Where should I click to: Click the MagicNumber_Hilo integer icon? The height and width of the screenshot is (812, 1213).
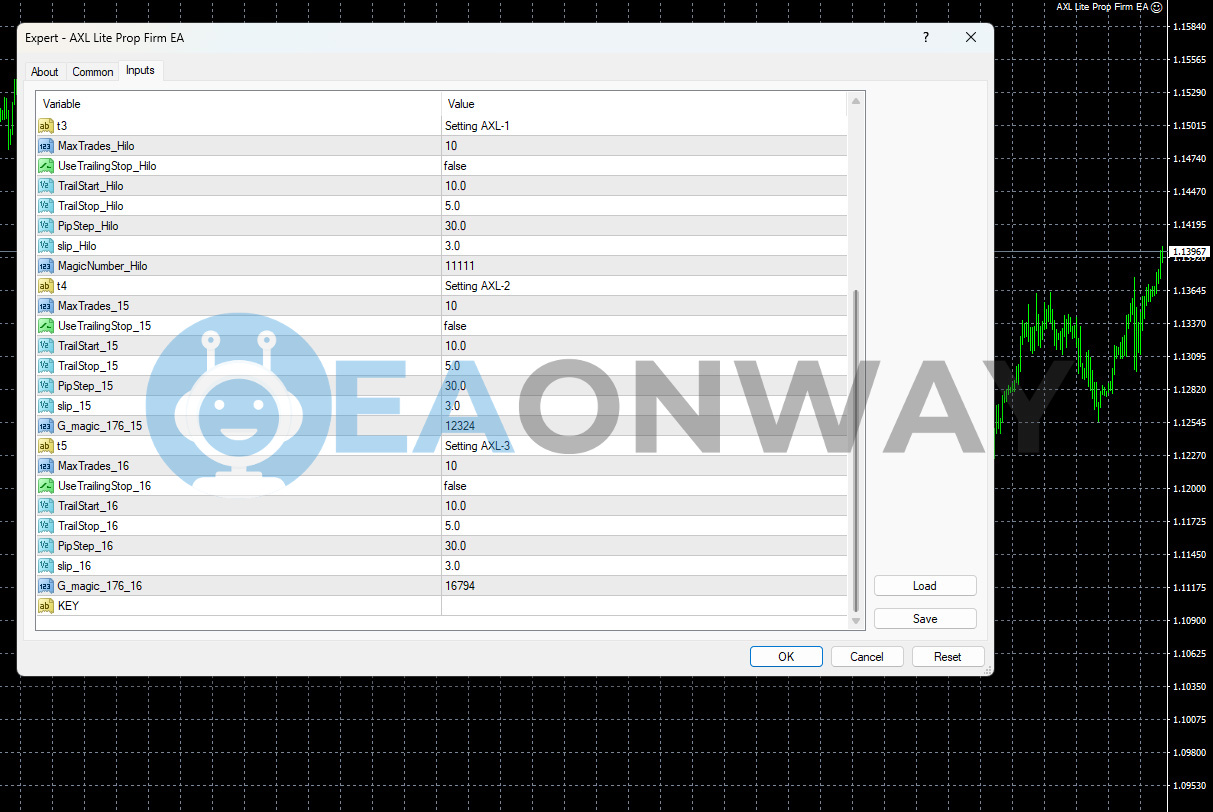tap(45, 266)
